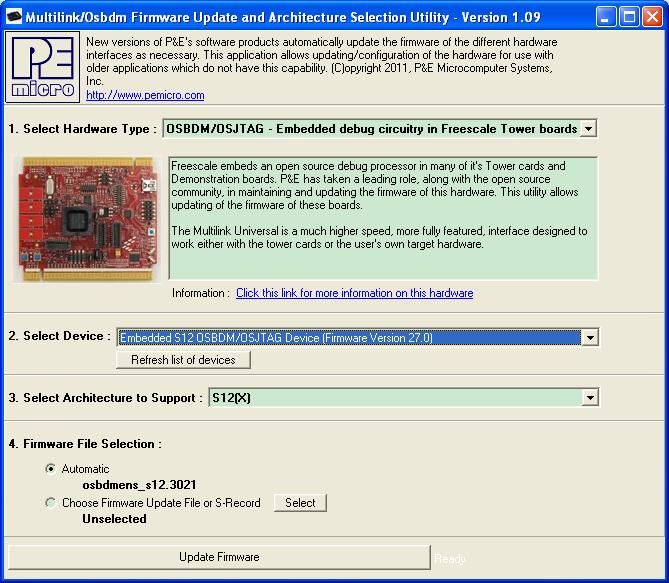Expand the Select Hardware Type dropdown arrow
This screenshot has width=669, height=583.
tap(588, 128)
